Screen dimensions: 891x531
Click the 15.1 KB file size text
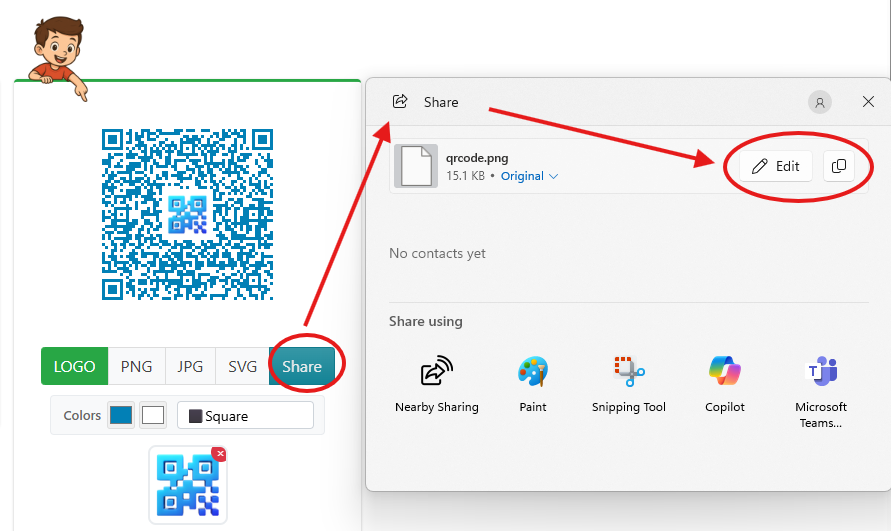click(x=465, y=176)
